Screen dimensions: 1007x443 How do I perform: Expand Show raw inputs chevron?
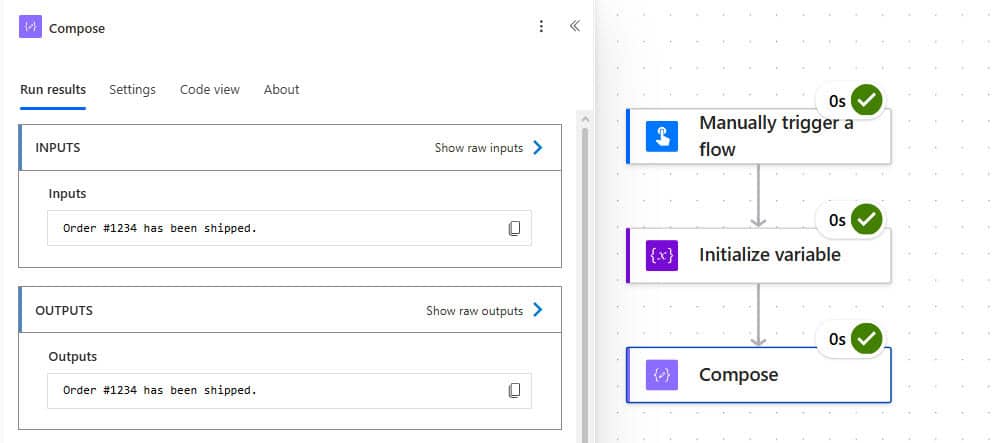[538, 148]
